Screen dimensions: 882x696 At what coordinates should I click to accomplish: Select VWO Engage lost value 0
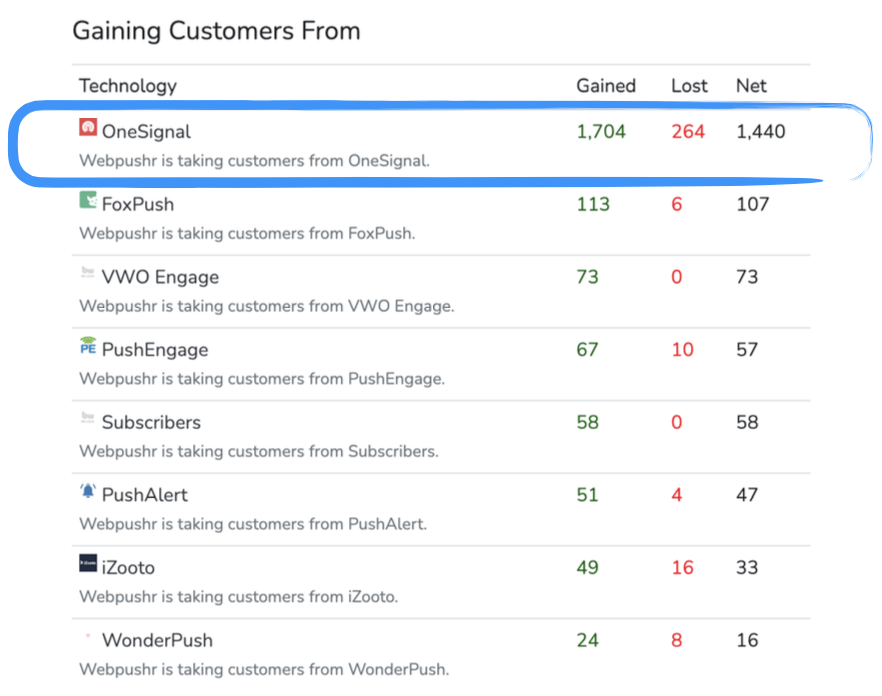[x=677, y=277]
